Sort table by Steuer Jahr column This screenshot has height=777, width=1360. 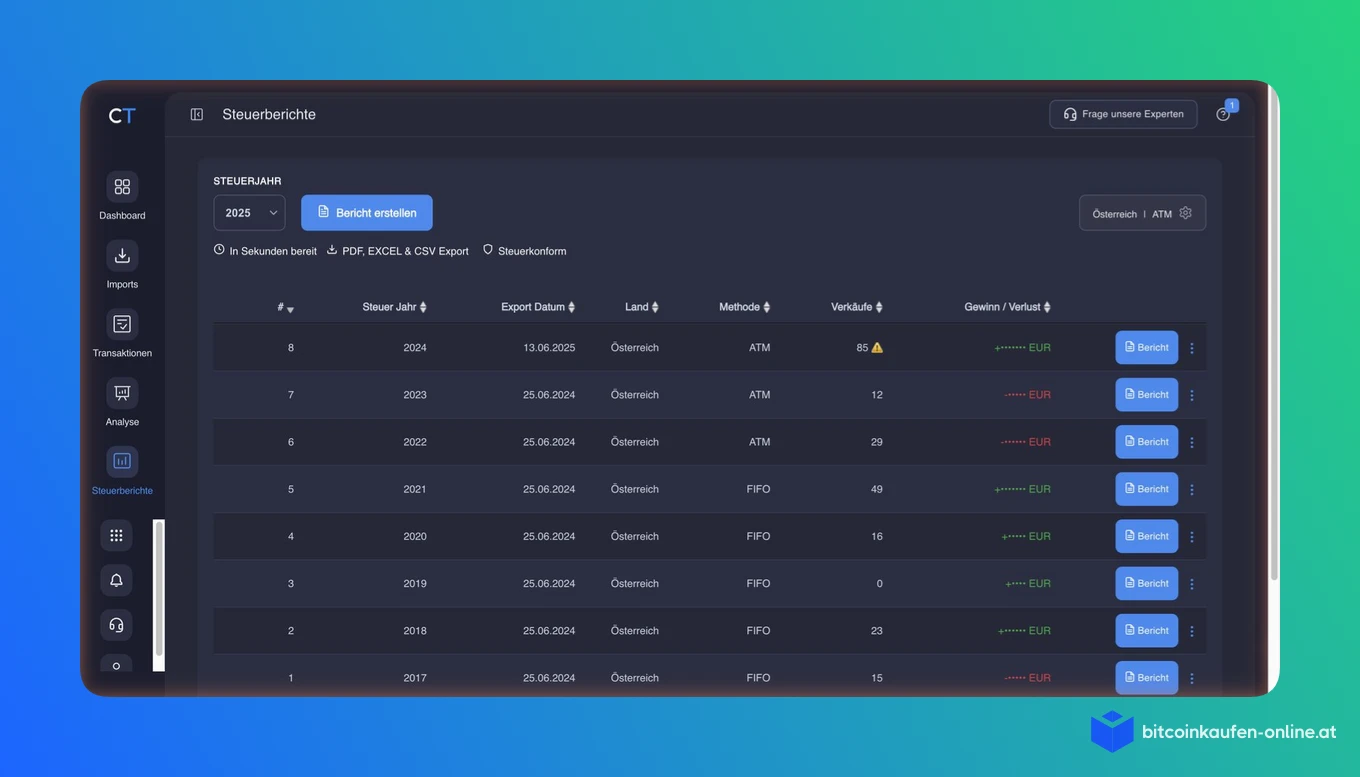(394, 307)
